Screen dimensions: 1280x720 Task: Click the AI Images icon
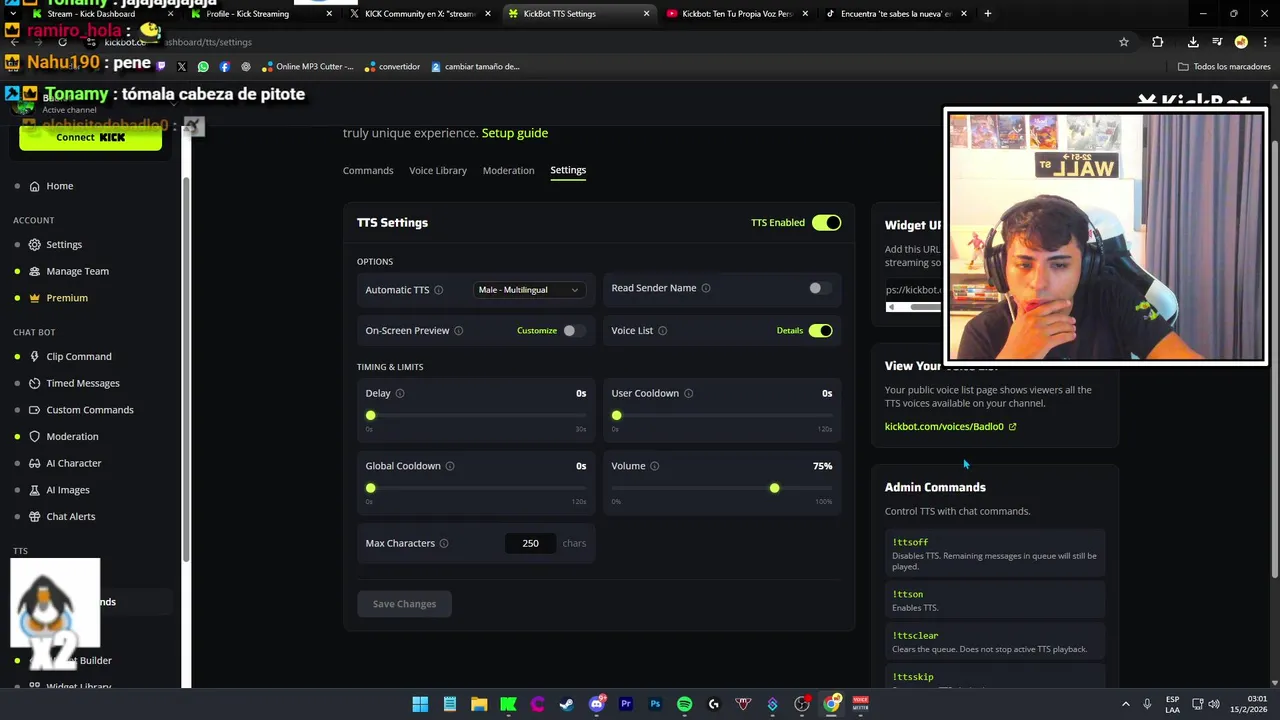35,490
